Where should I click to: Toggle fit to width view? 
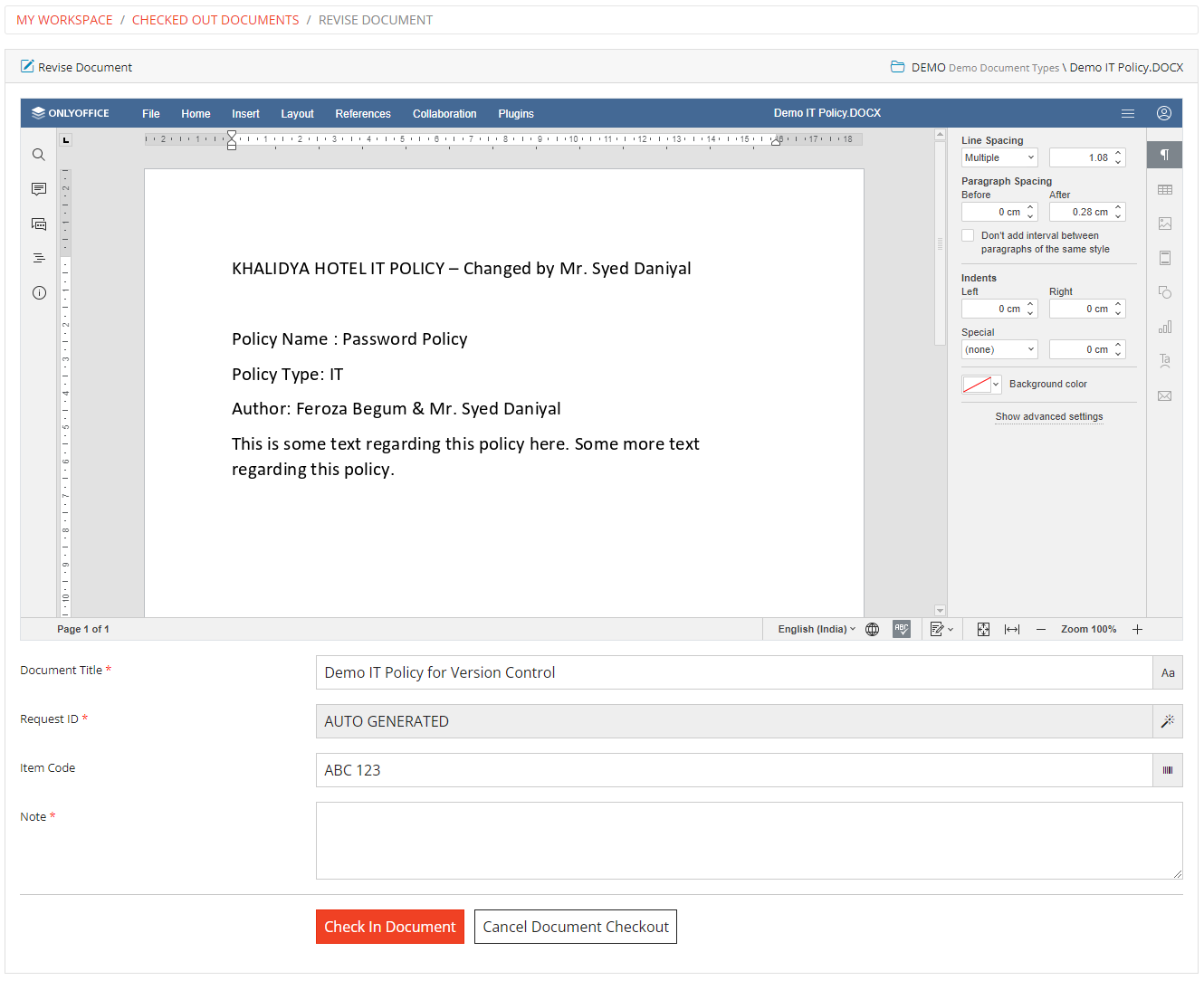click(x=1011, y=628)
